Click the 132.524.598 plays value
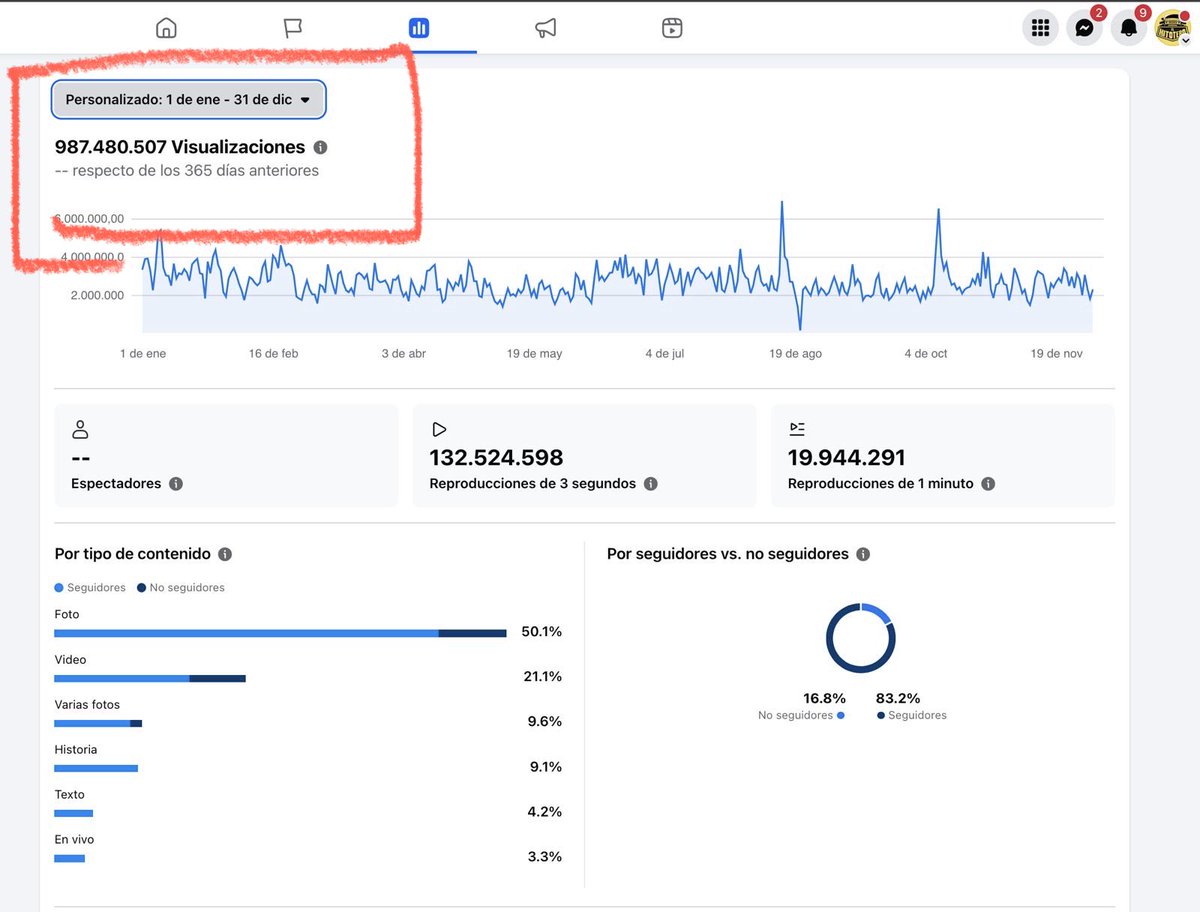The width and height of the screenshot is (1200, 912). click(497, 458)
